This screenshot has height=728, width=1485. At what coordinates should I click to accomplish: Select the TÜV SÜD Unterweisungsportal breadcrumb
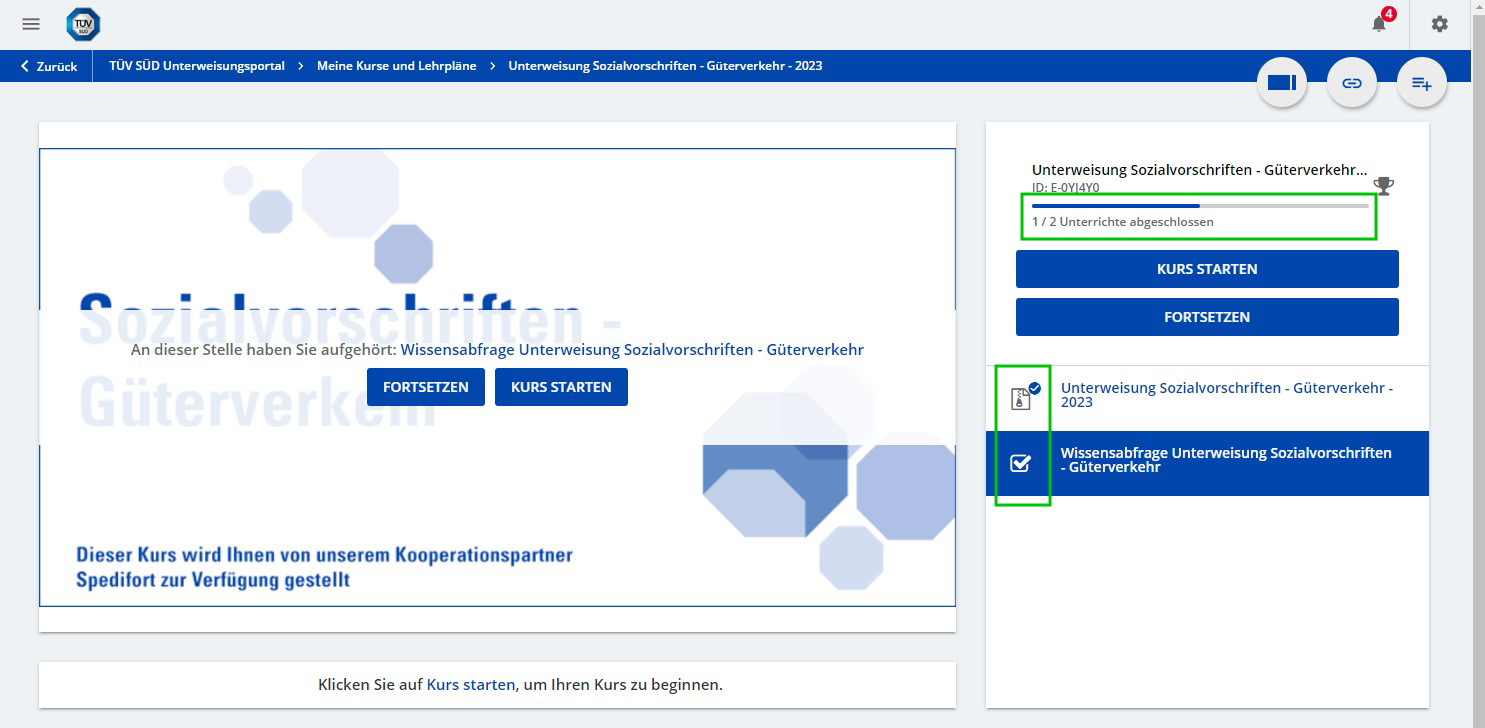pyautogui.click(x=196, y=66)
